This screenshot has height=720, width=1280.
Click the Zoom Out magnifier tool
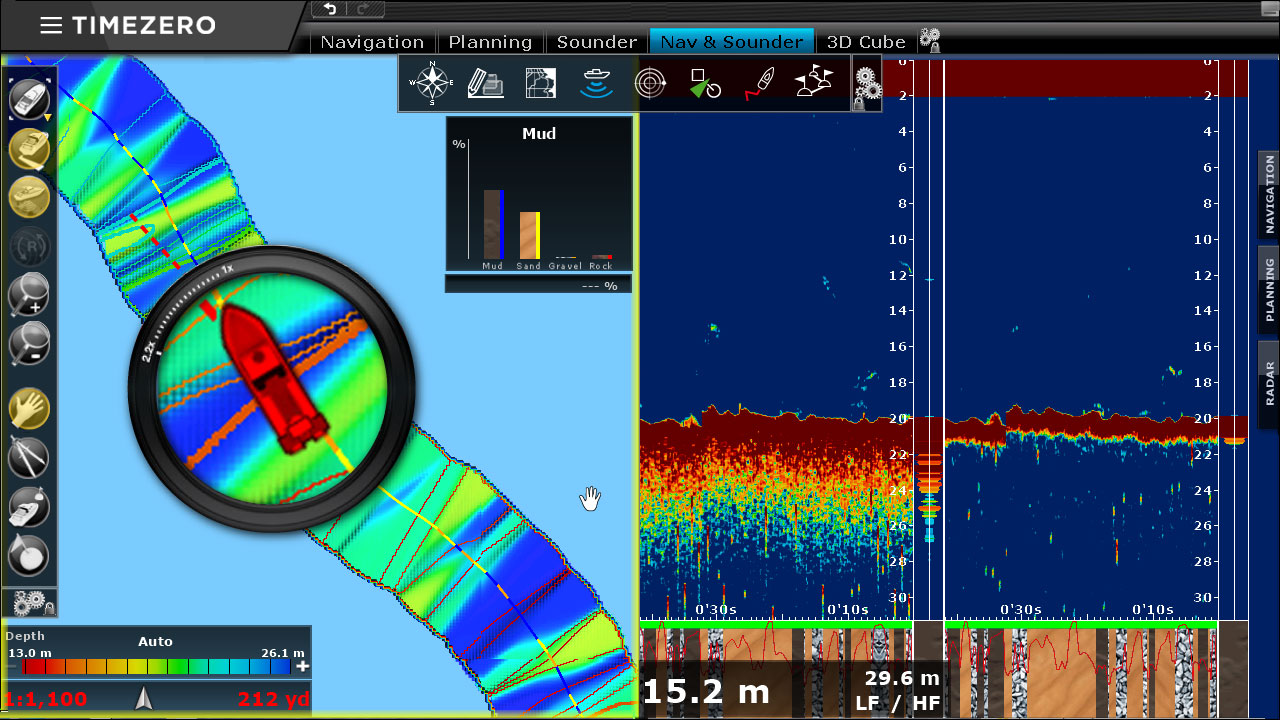pyautogui.click(x=28, y=343)
